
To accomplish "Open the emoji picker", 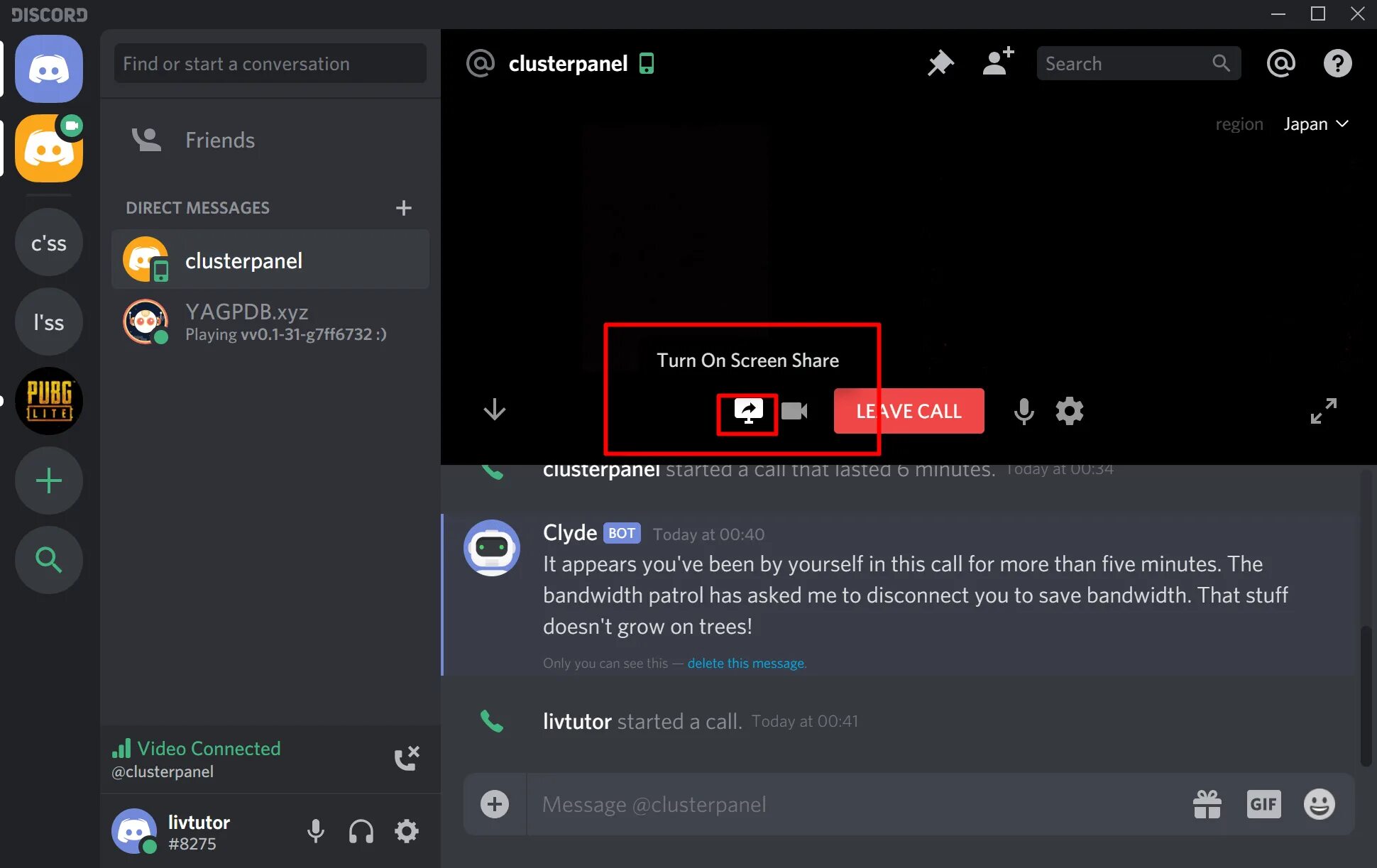I will point(1319,804).
